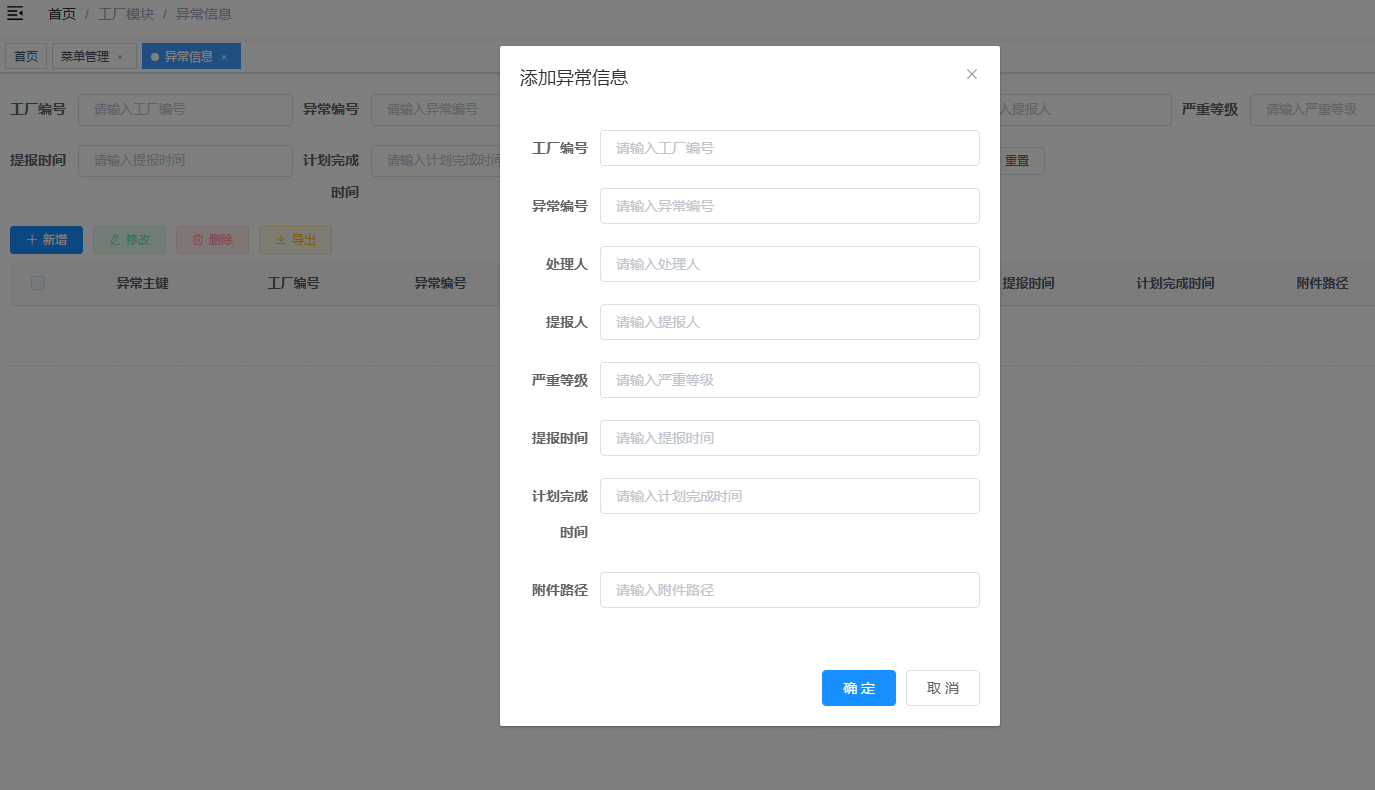Click the table's 计划完成时间 column header
The width and height of the screenshot is (1375, 790).
point(1176,284)
